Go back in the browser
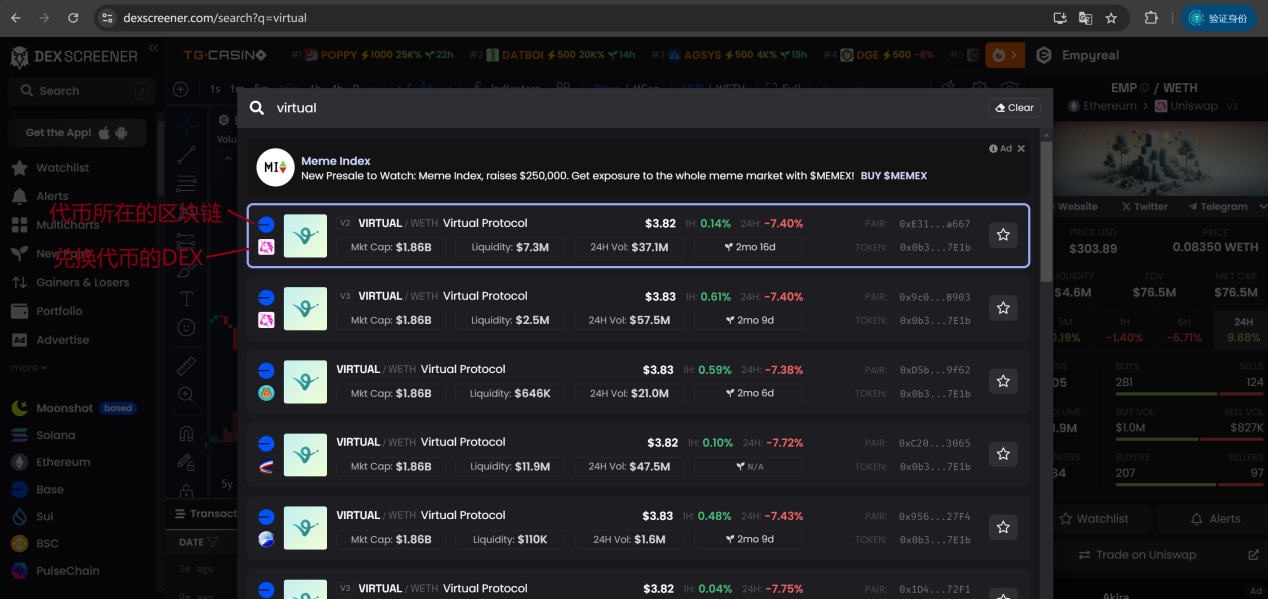1268x599 pixels. [16, 18]
